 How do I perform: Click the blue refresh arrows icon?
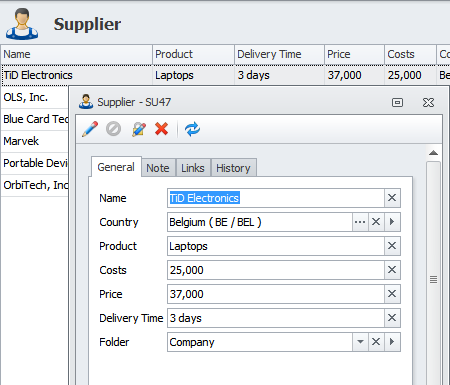pyautogui.click(x=193, y=129)
